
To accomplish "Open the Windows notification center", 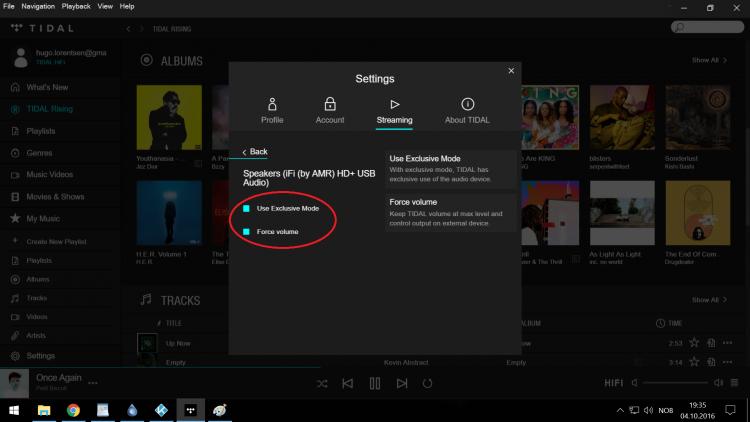I will [x=730, y=411].
